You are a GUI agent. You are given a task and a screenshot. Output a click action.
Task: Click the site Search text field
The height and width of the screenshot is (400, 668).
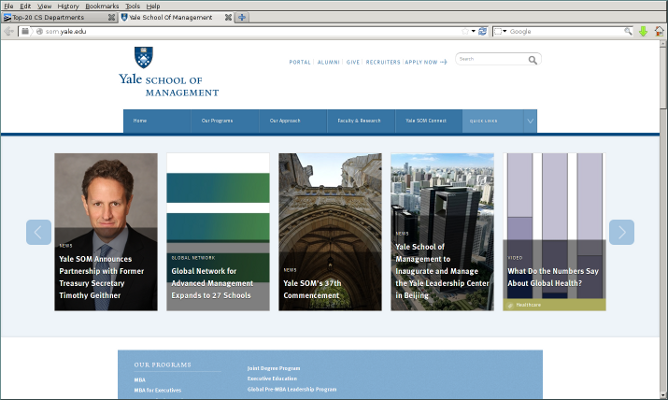pyautogui.click(x=492, y=59)
